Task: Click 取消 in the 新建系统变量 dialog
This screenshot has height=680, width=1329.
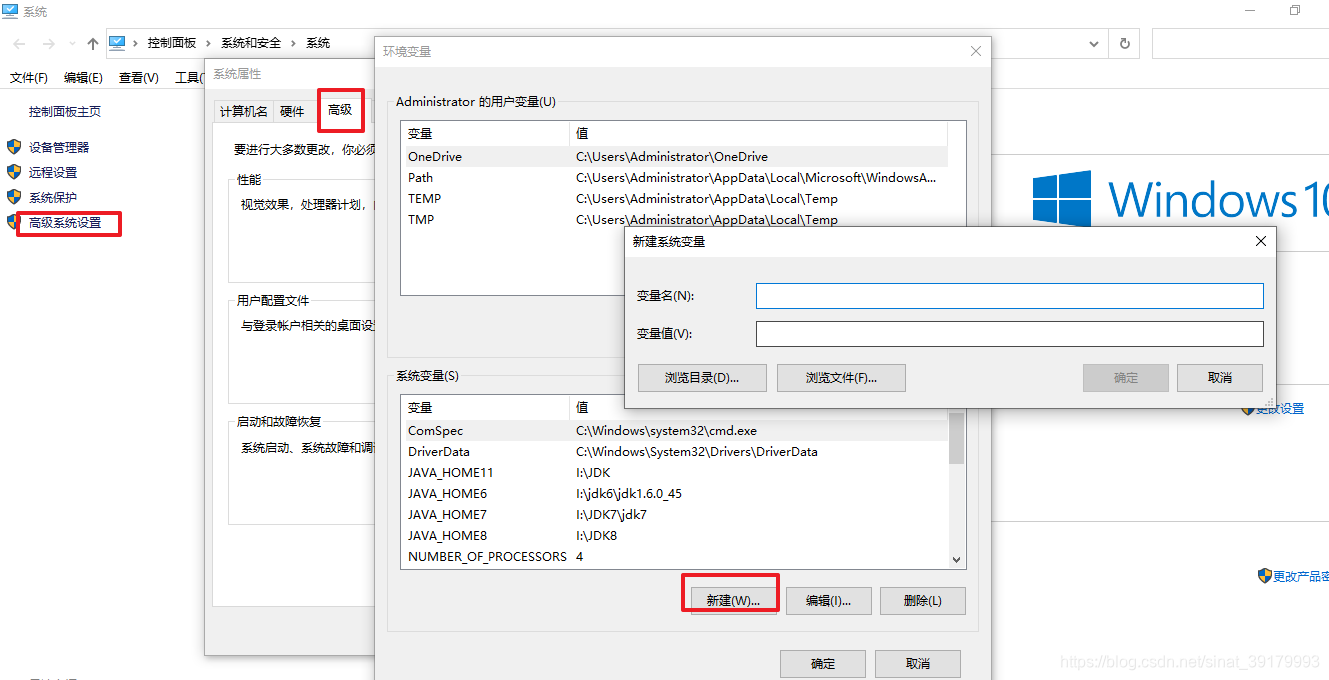Action: coord(1219,377)
